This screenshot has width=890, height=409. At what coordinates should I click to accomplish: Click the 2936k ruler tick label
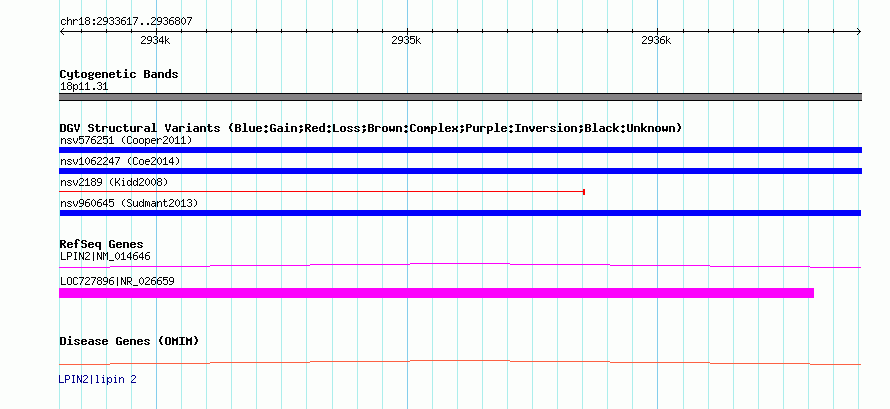pos(656,41)
